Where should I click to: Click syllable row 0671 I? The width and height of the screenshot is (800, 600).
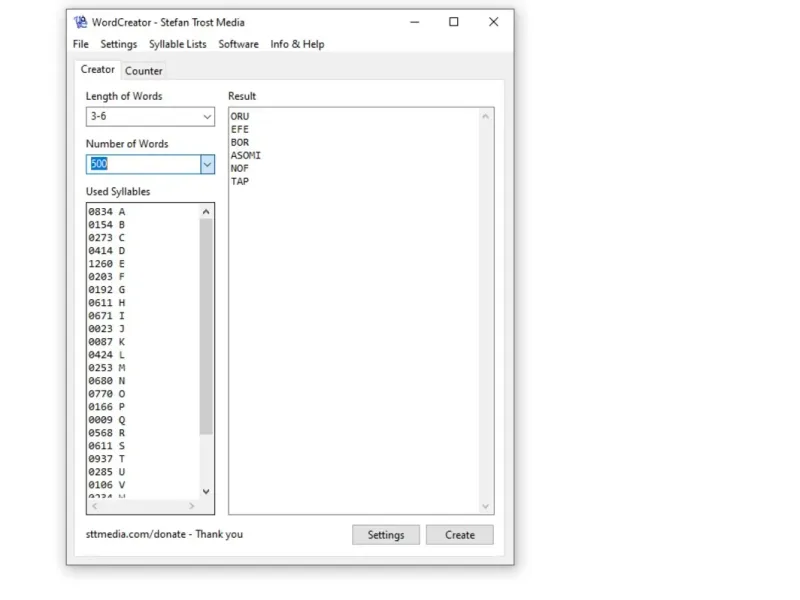click(x=107, y=316)
